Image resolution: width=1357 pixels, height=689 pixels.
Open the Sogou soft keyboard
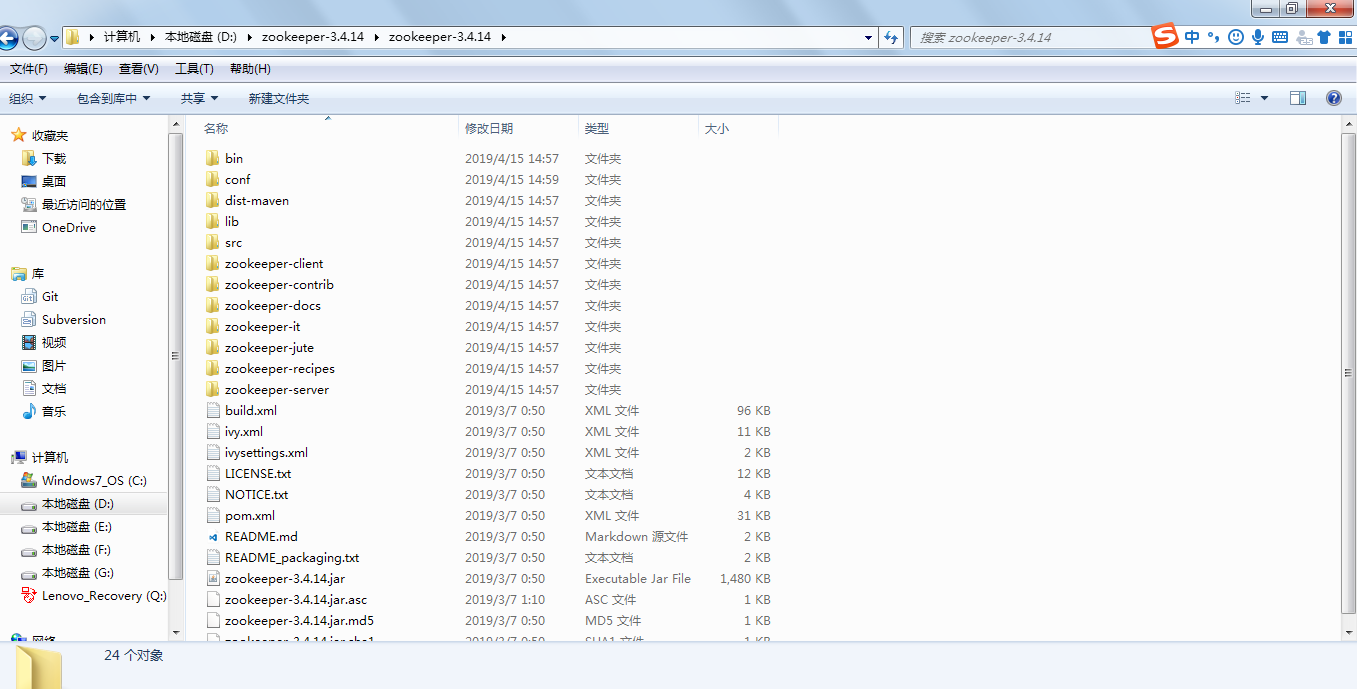click(1280, 37)
